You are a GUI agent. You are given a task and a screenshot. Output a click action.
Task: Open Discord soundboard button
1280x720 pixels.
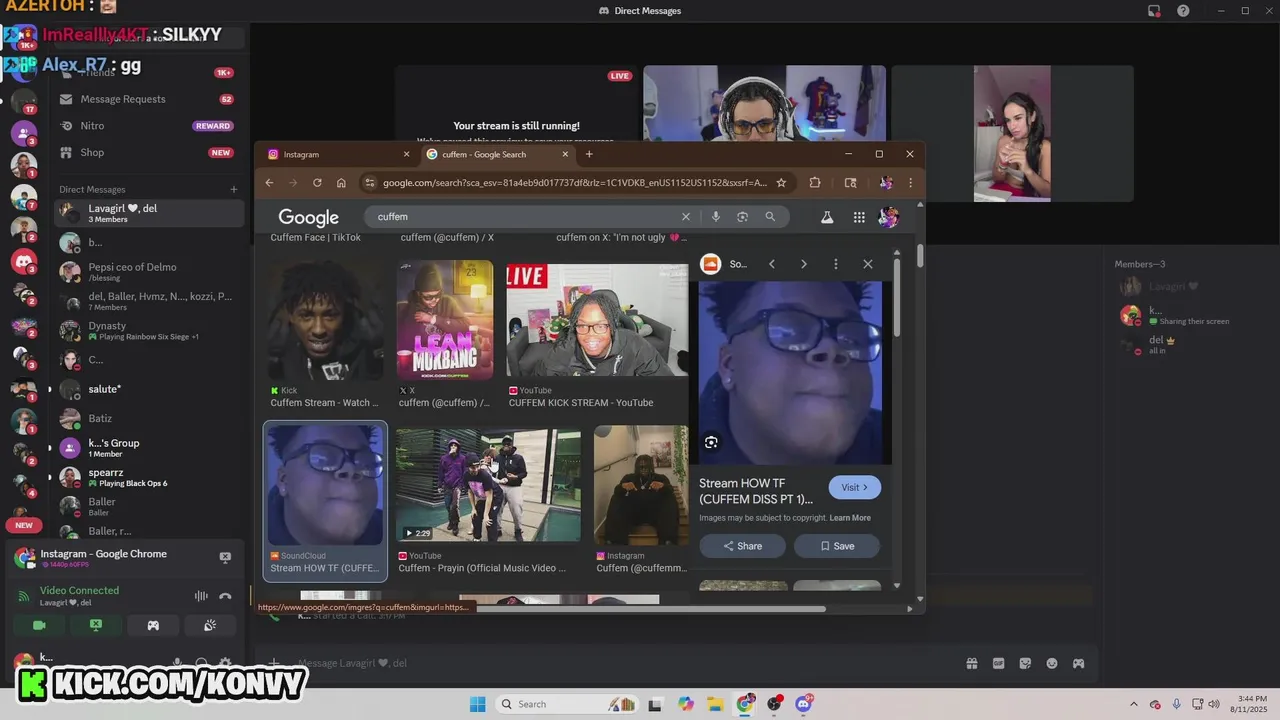(x=210, y=625)
